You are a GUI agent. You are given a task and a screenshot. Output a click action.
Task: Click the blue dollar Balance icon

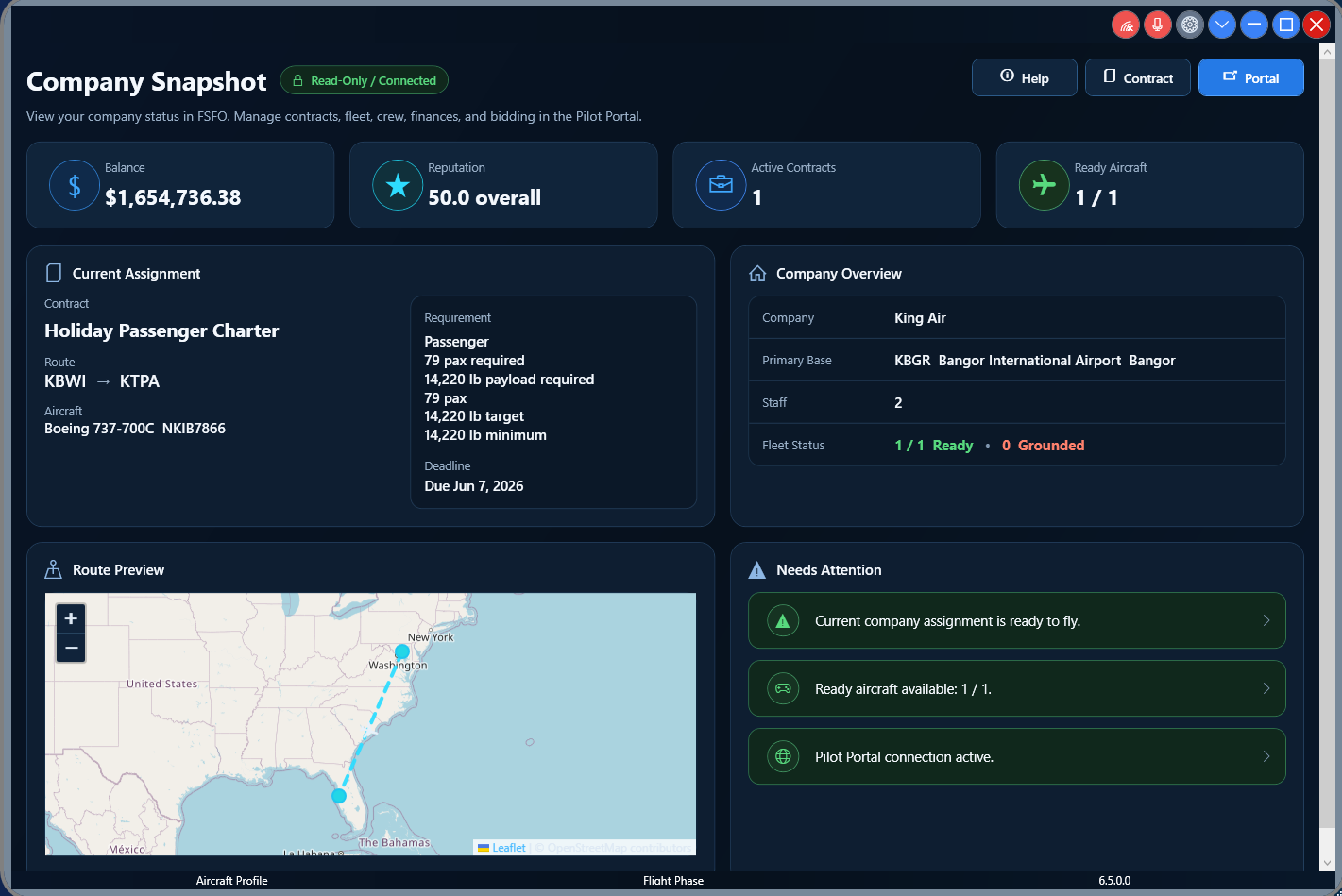(75, 185)
